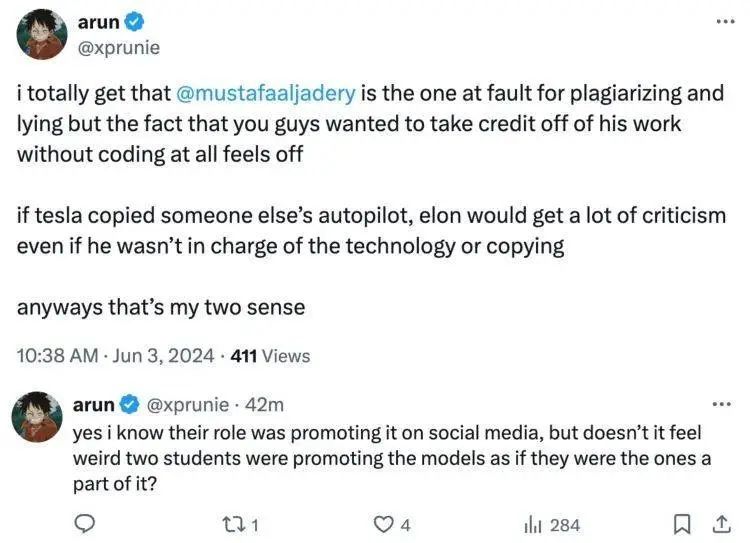Open the @xprunie handle under main author
The width and height of the screenshot is (750, 543).
click(x=119, y=47)
